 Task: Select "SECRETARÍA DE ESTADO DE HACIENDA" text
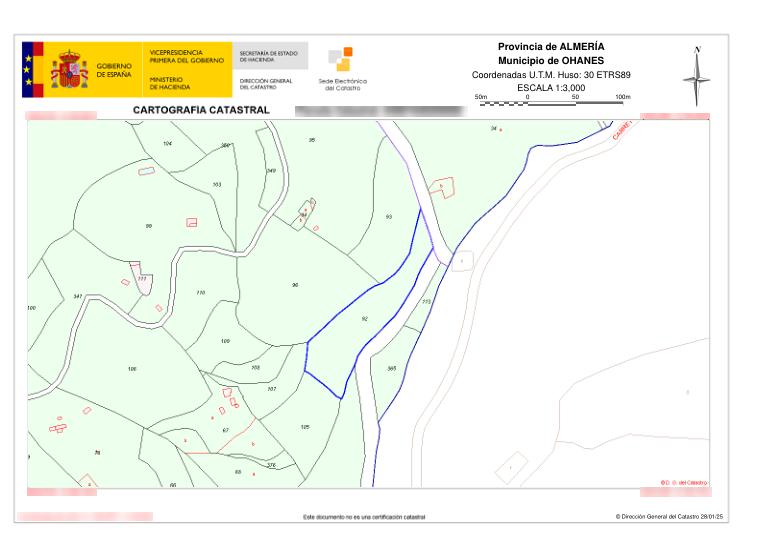pos(268,56)
